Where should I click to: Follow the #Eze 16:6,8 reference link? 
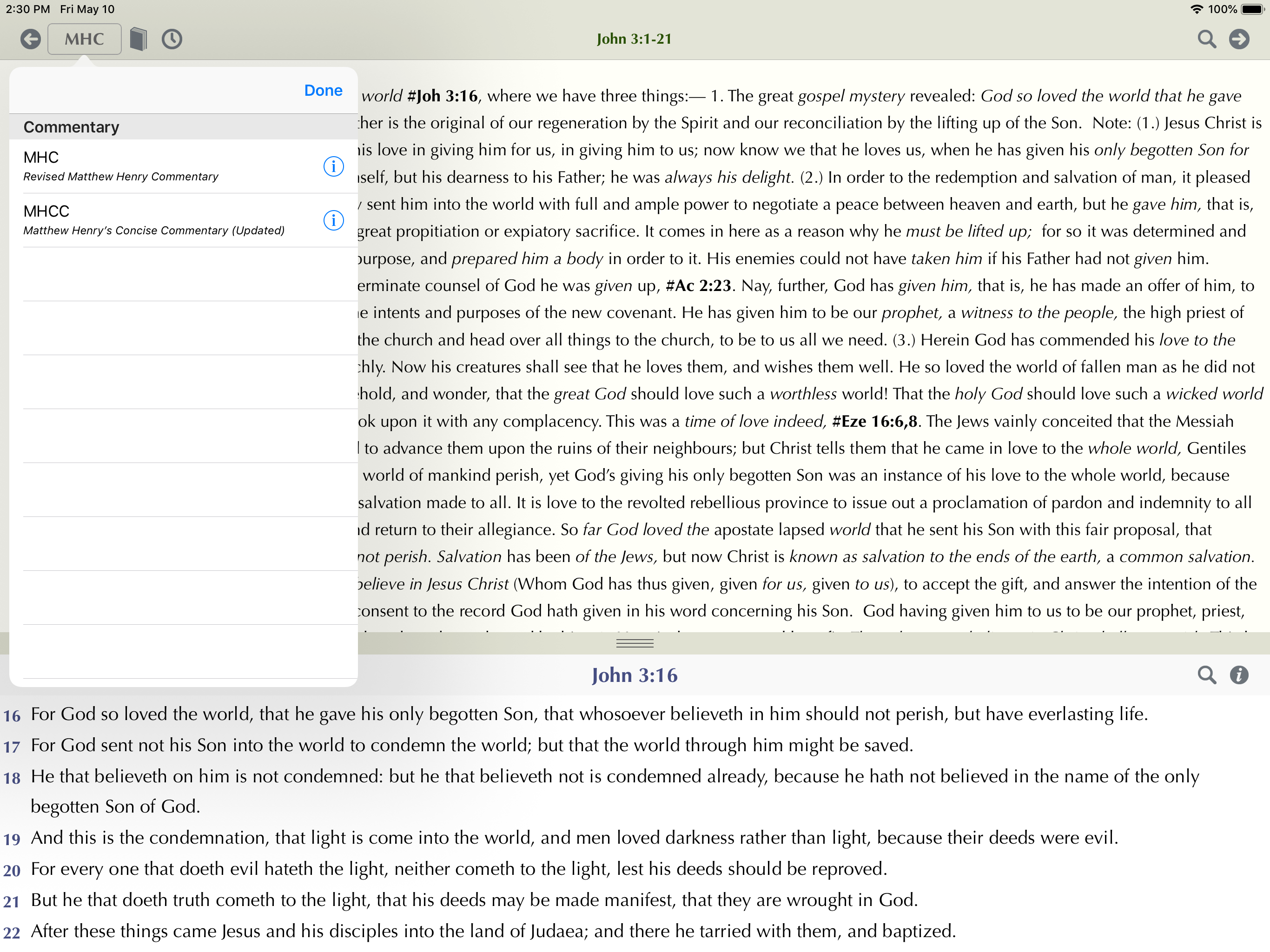click(x=874, y=422)
